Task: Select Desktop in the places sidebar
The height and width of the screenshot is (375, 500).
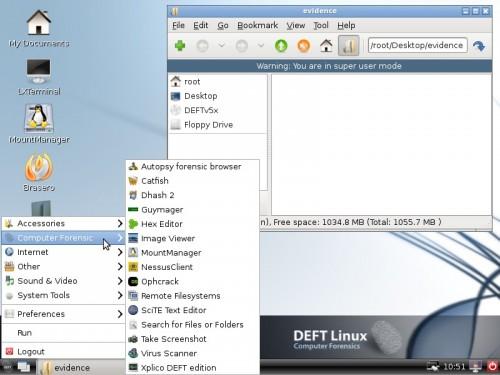Action: tap(218, 96)
